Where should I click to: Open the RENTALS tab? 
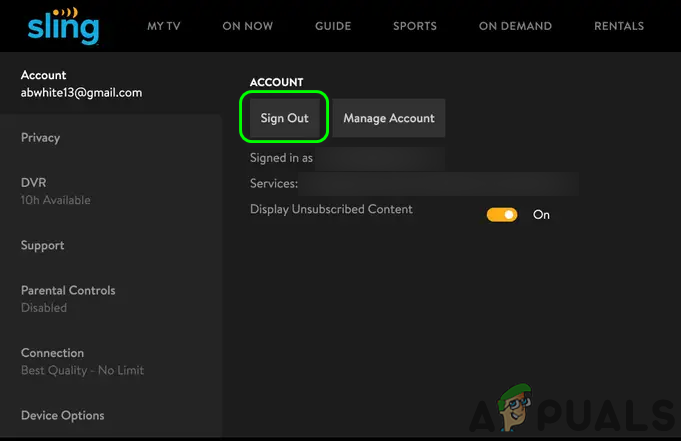coord(620,25)
